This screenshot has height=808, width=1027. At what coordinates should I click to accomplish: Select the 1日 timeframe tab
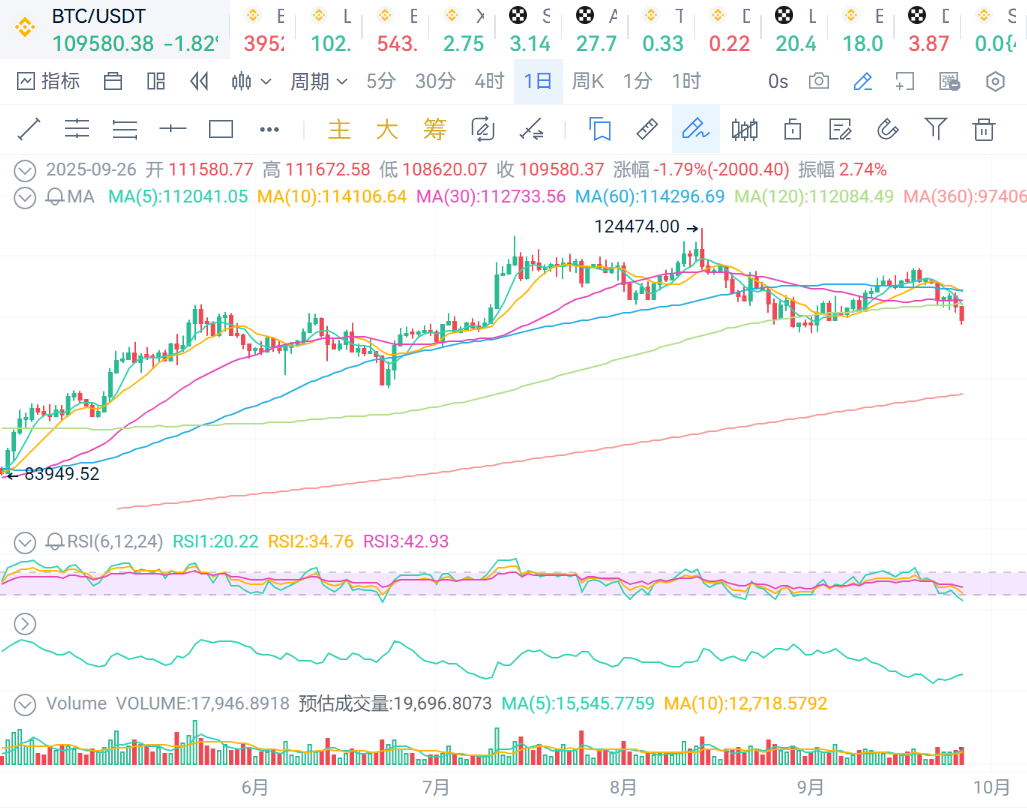(x=538, y=81)
